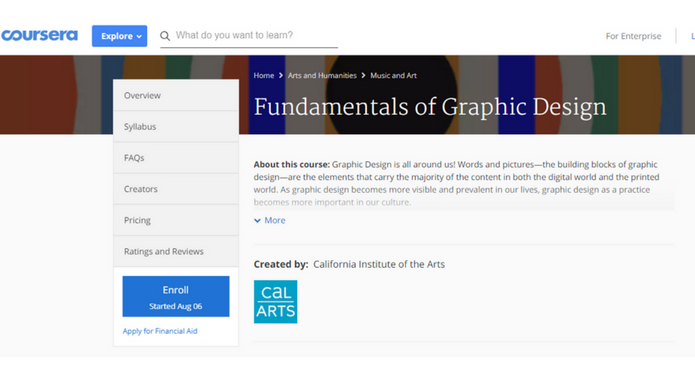The image size is (695, 391).
Task: Expand course description with More
Action: [x=269, y=220]
